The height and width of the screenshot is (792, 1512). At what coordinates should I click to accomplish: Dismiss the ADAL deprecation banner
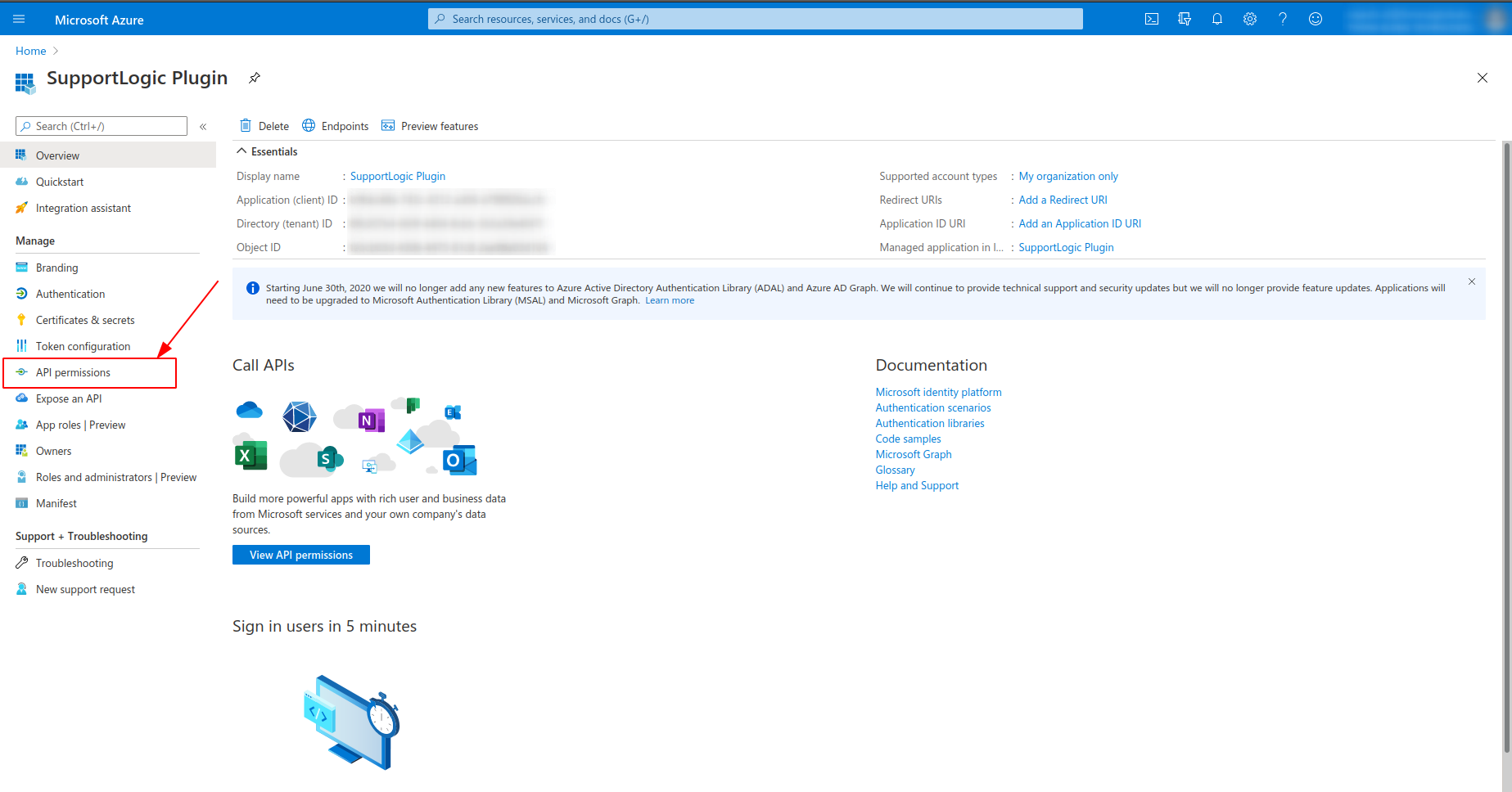[x=1472, y=281]
